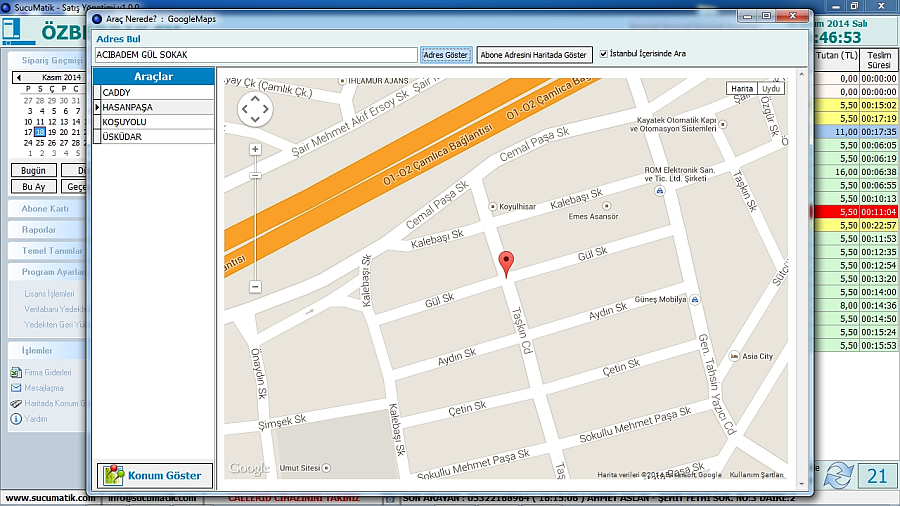This screenshot has height=506, width=900.
Task: Select the blue row with 11,00 amount
Action: [x=856, y=131]
